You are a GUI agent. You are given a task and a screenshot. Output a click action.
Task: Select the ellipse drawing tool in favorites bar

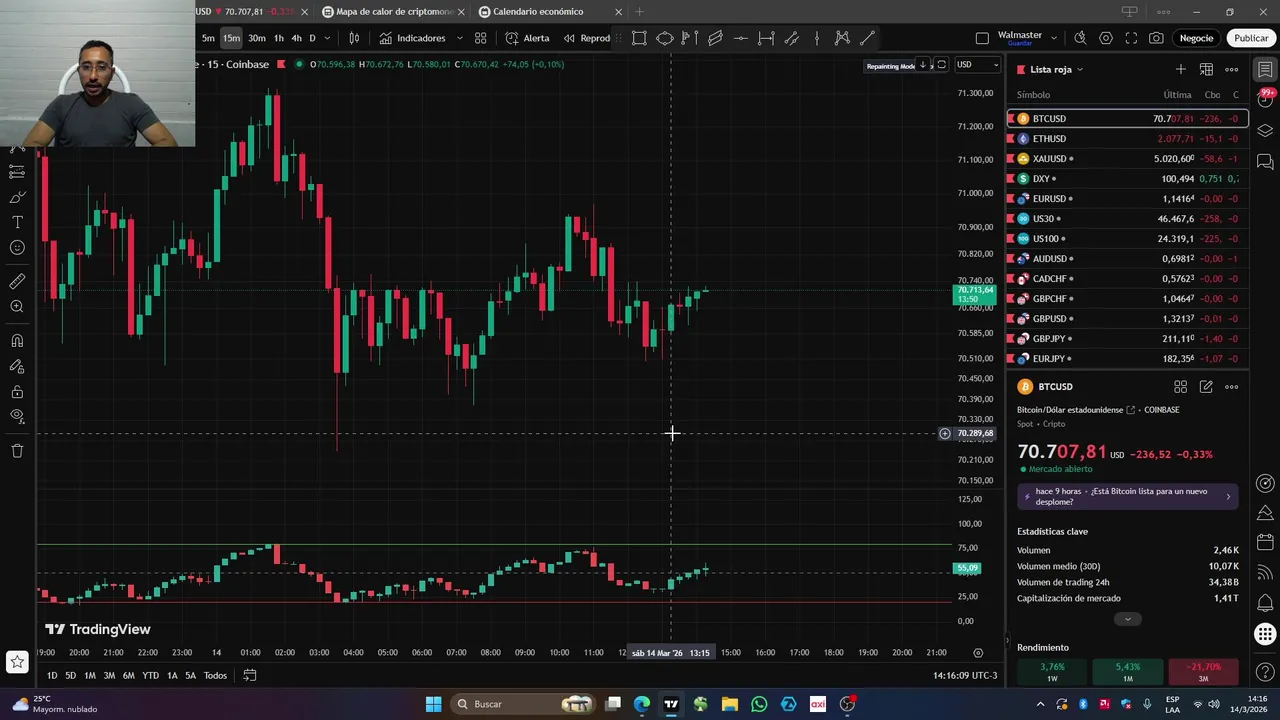(x=665, y=38)
